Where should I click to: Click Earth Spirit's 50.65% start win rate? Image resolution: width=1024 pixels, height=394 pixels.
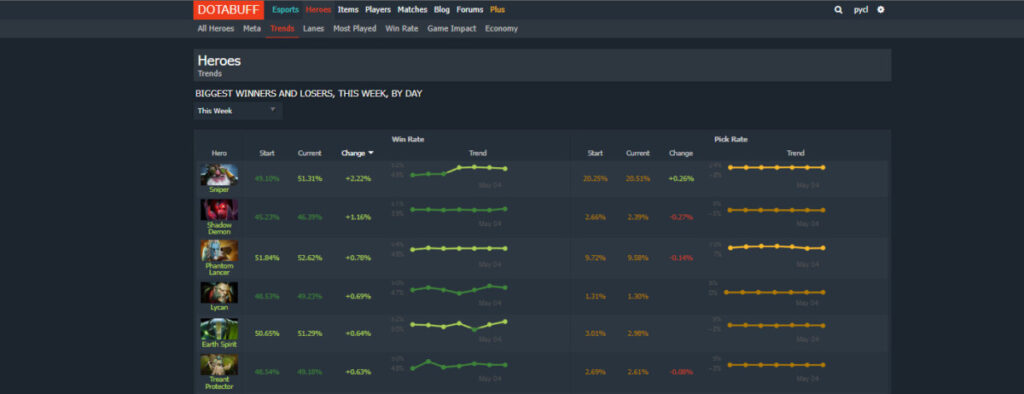tap(267, 334)
